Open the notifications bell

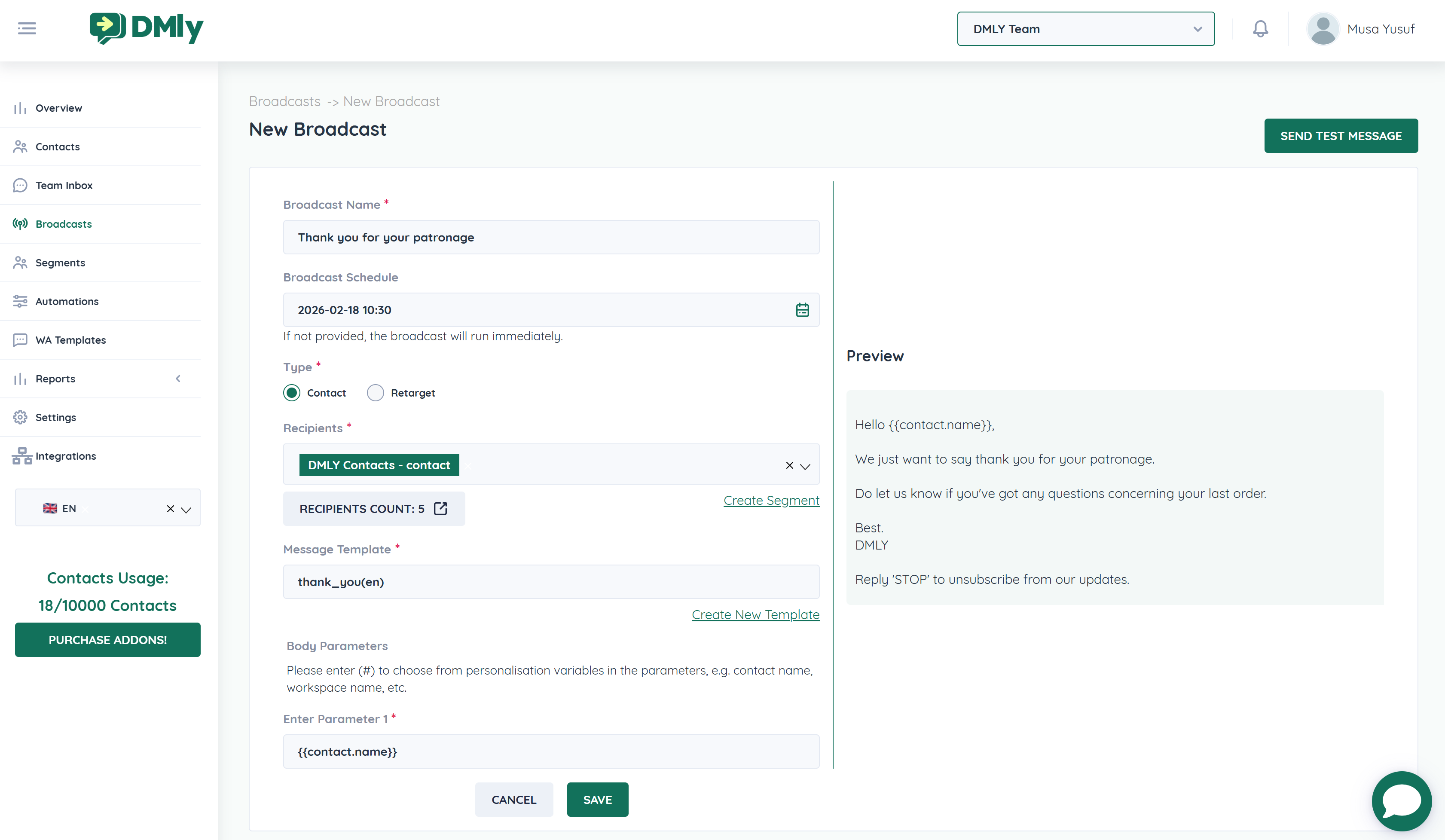click(x=1260, y=29)
